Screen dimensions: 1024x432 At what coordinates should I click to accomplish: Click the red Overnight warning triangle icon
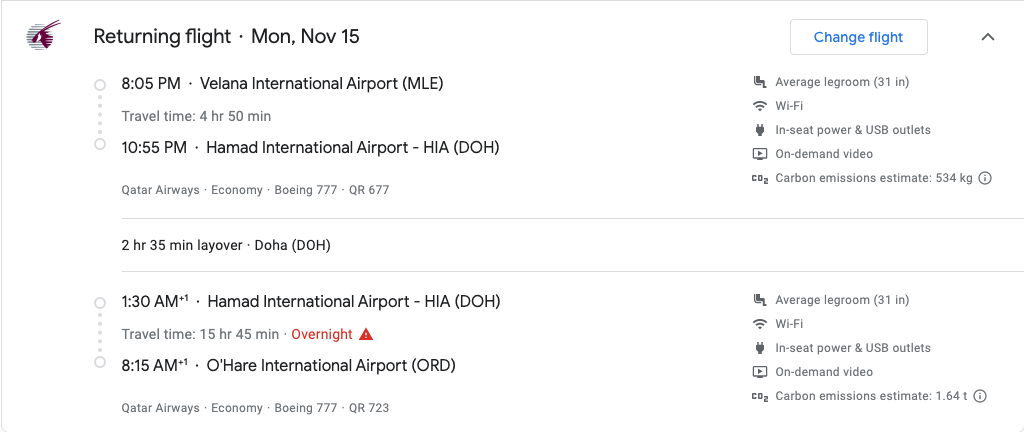tap(366, 334)
